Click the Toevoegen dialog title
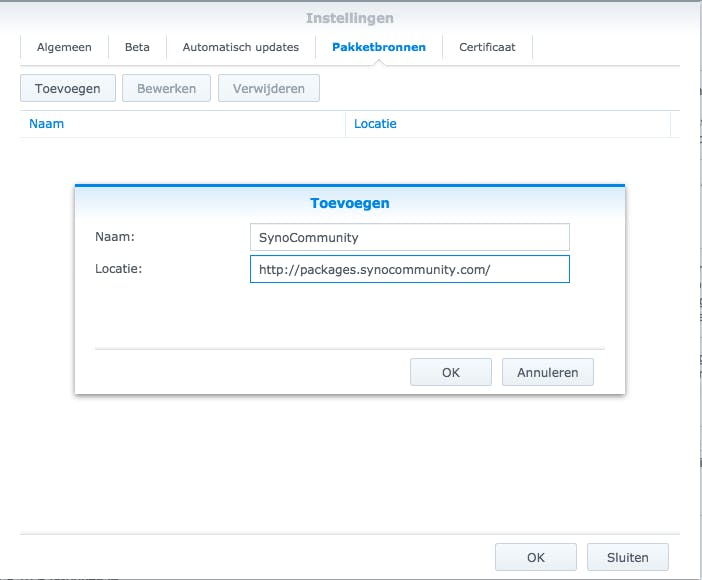Viewport: 702px width, 580px height. point(350,203)
